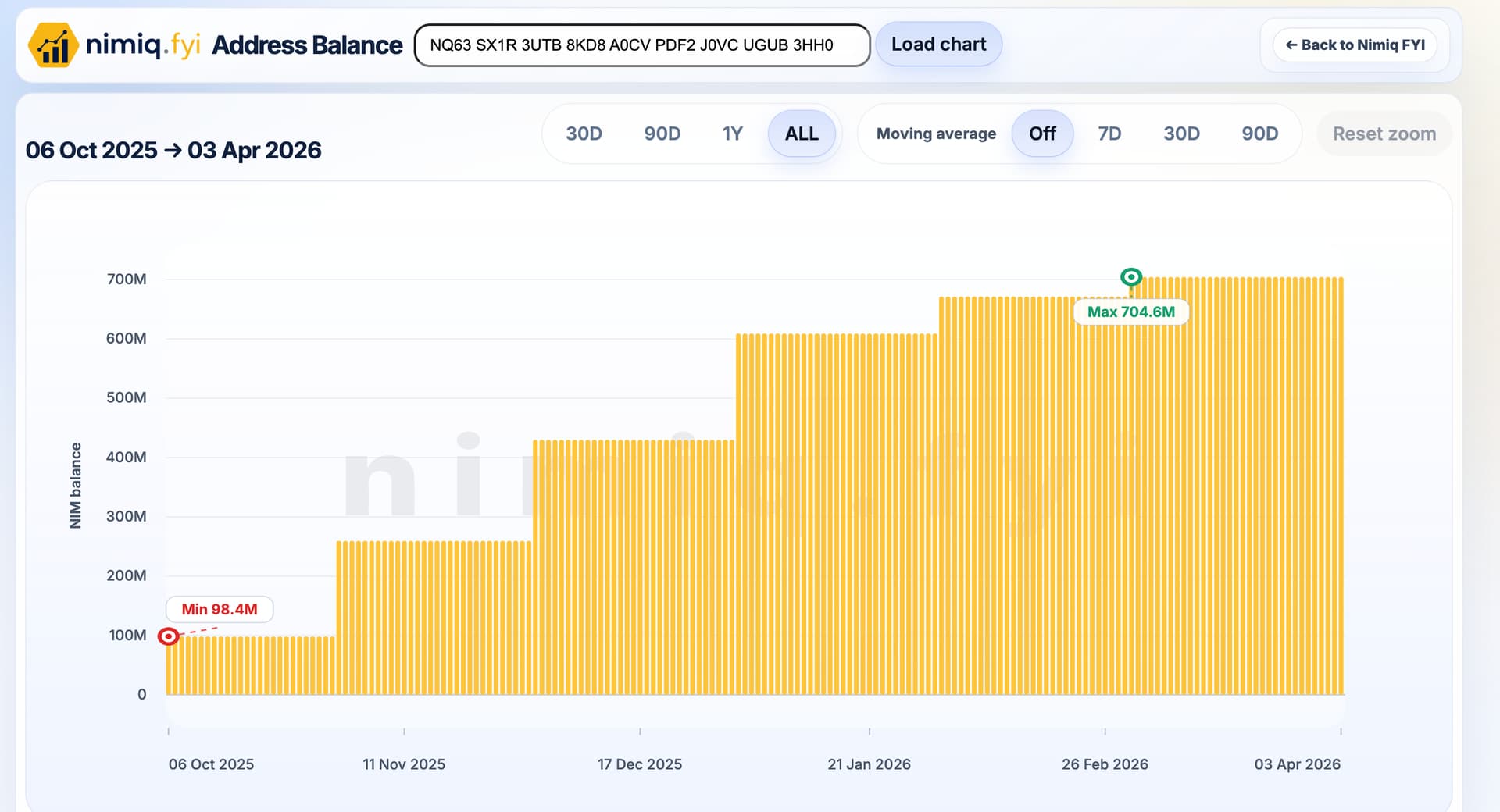
Task: Enable 7D moving average
Action: point(1109,134)
